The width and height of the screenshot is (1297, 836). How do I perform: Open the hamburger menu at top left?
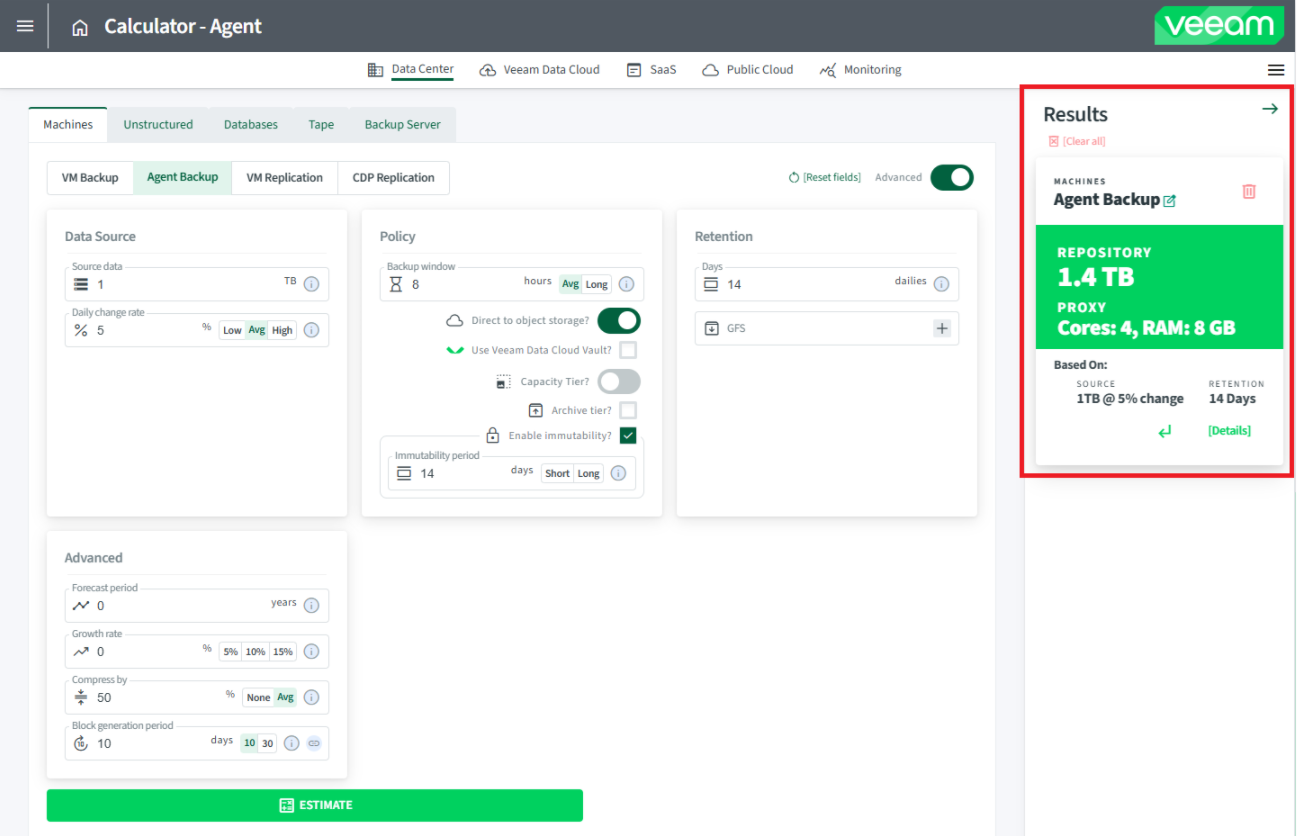click(x=25, y=26)
